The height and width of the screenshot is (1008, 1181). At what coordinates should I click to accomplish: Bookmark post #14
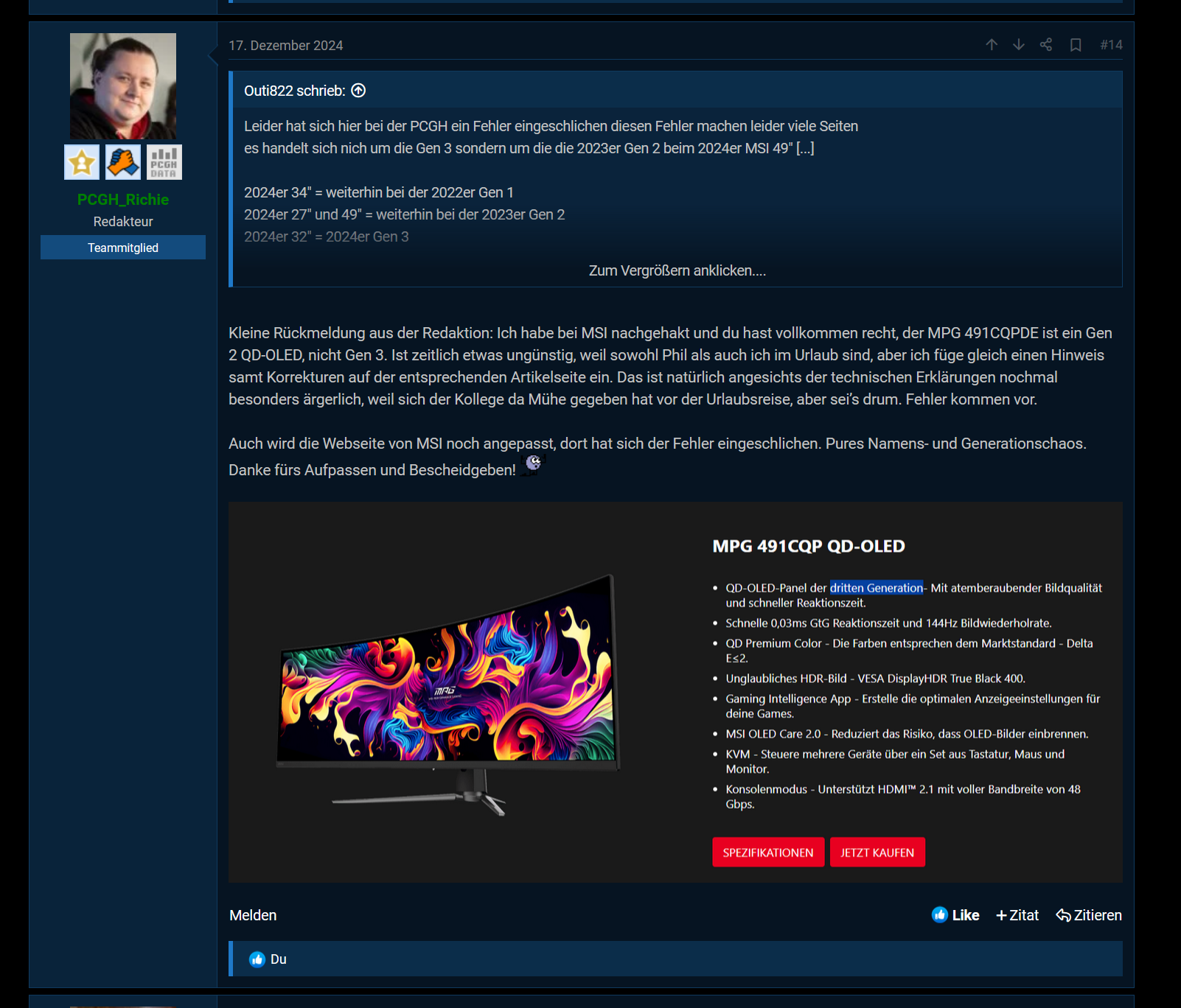[1074, 45]
